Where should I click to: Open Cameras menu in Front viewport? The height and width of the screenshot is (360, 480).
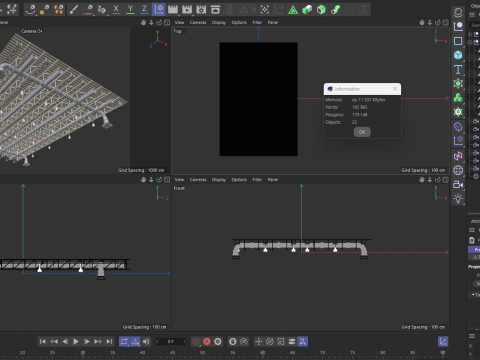(198, 180)
